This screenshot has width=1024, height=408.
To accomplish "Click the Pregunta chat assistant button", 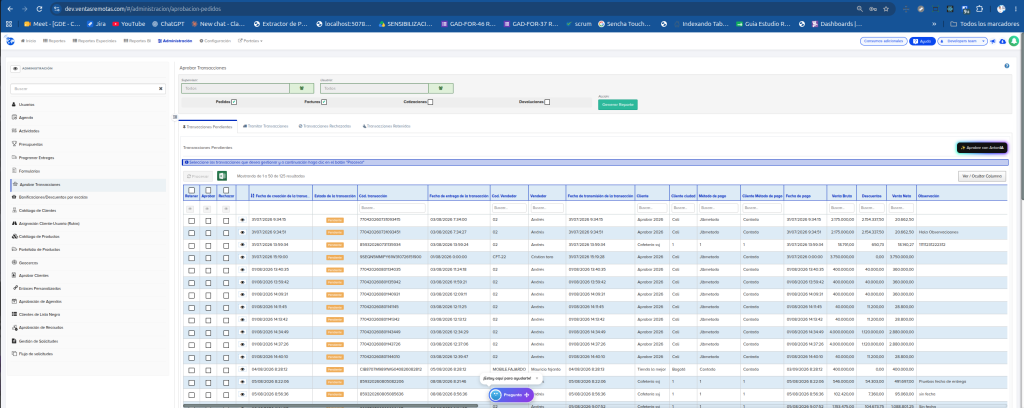I will tap(512, 395).
